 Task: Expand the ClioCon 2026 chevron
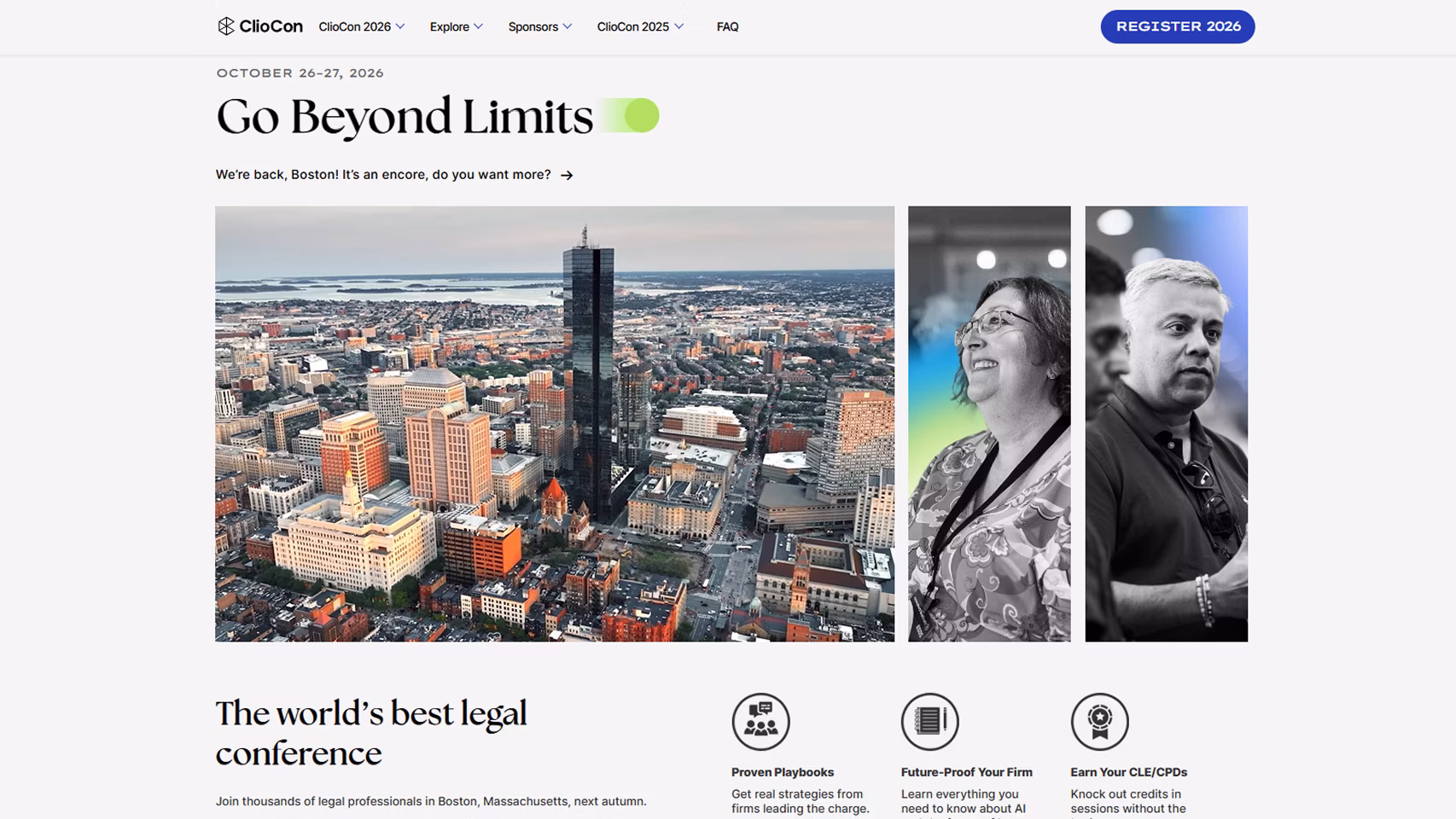click(x=400, y=26)
